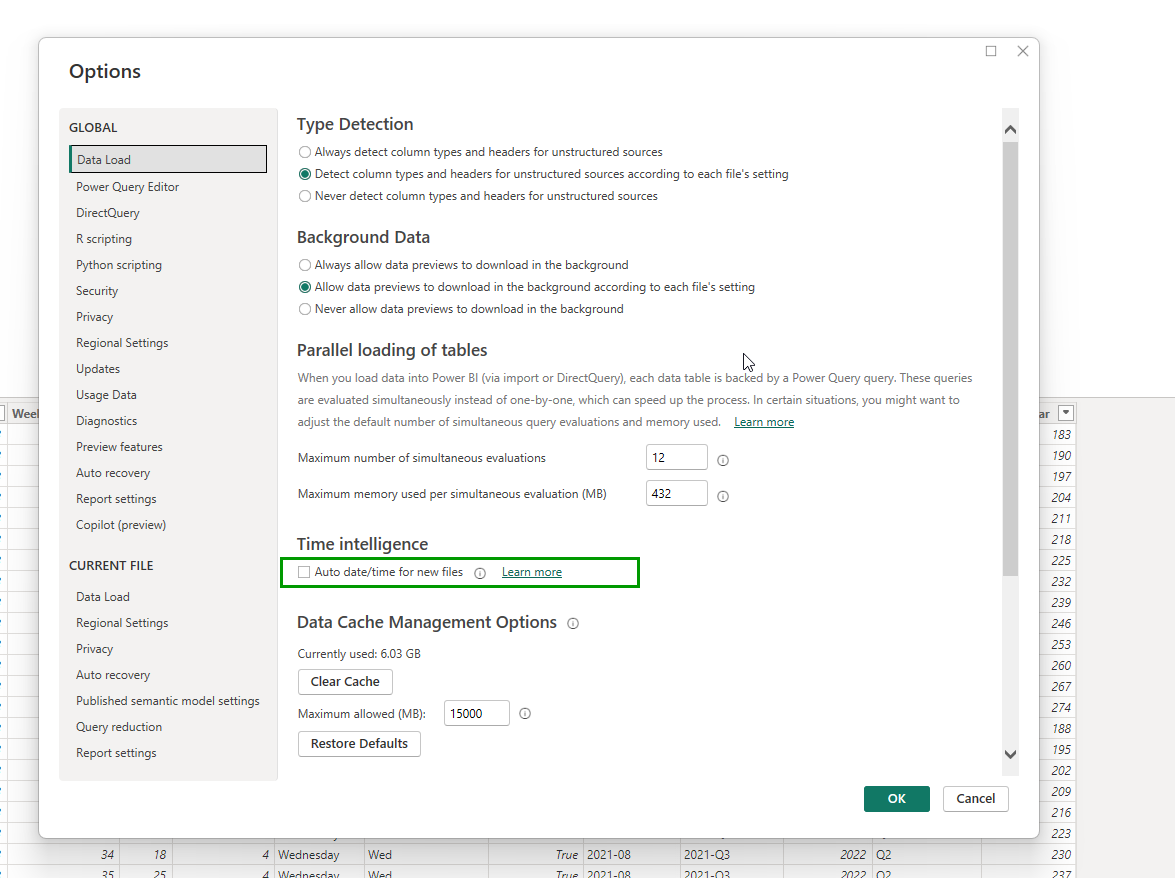Select Never allow data previews in background
The width and height of the screenshot is (1175, 878).
tap(304, 309)
